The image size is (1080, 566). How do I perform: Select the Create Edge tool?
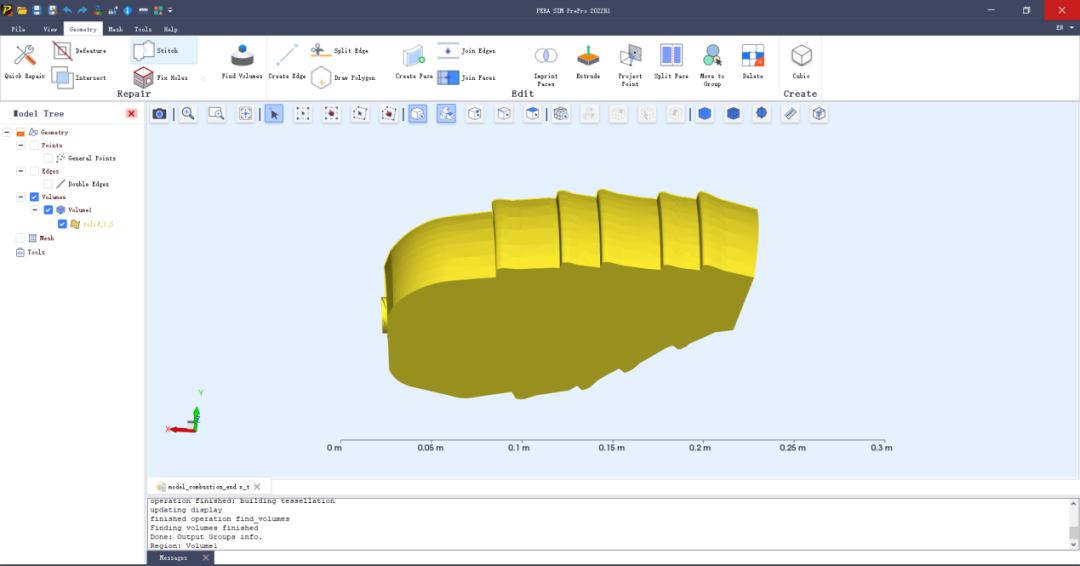(287, 62)
